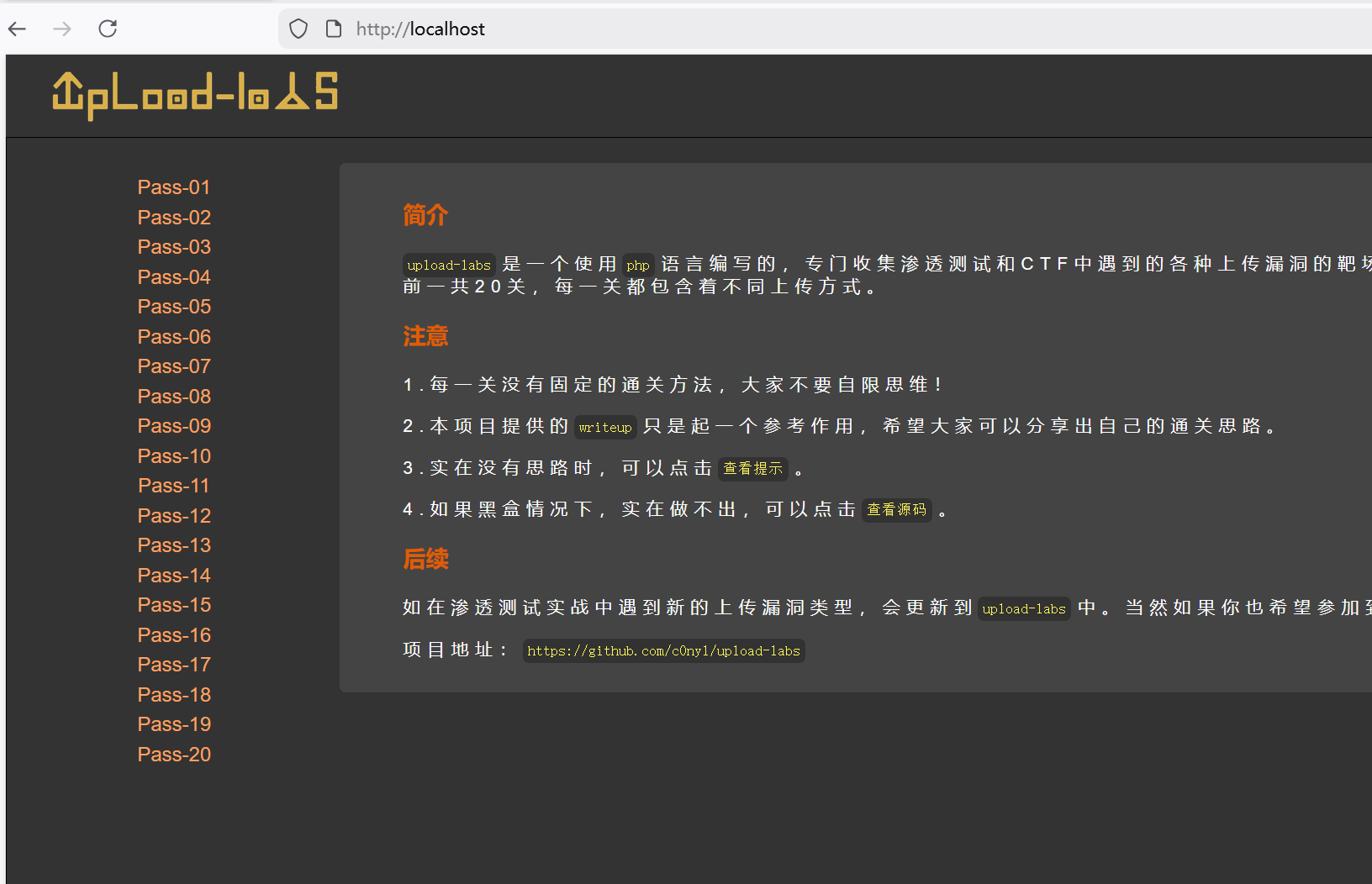
Task: Click the 注意 heading
Action: click(x=425, y=336)
